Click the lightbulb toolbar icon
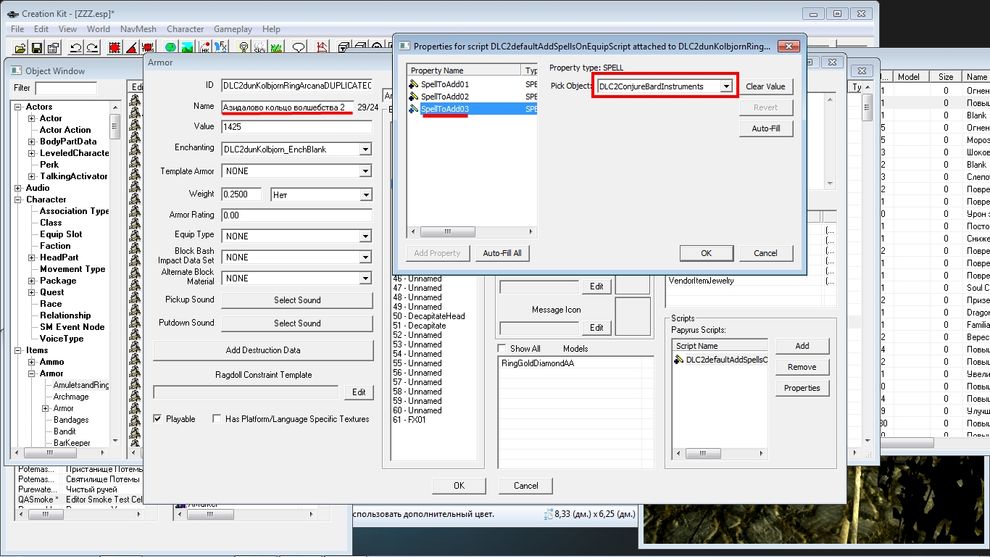The height and width of the screenshot is (557, 990). click(243, 48)
